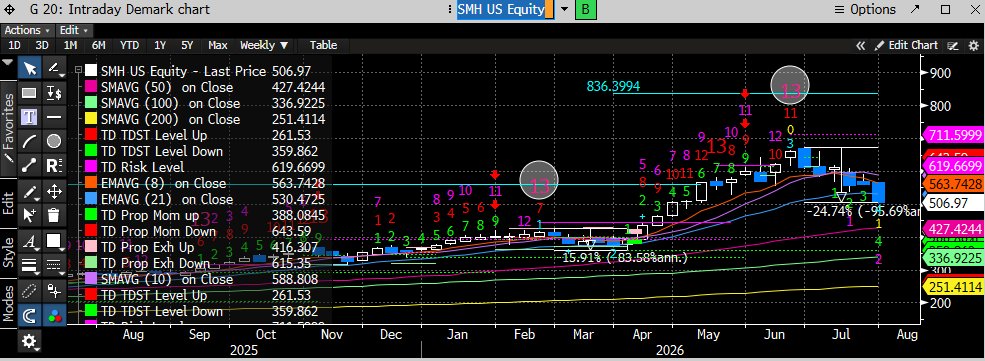Set chart range to 3D
This screenshot has width=985, height=361.
coord(41,45)
